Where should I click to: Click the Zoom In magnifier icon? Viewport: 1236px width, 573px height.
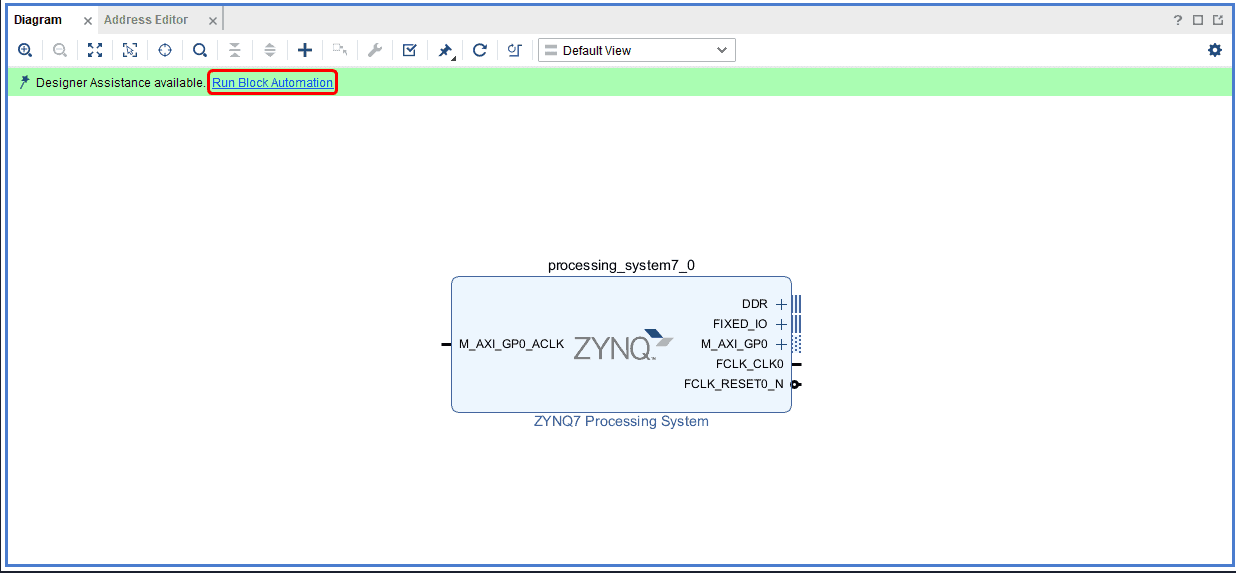coord(25,50)
